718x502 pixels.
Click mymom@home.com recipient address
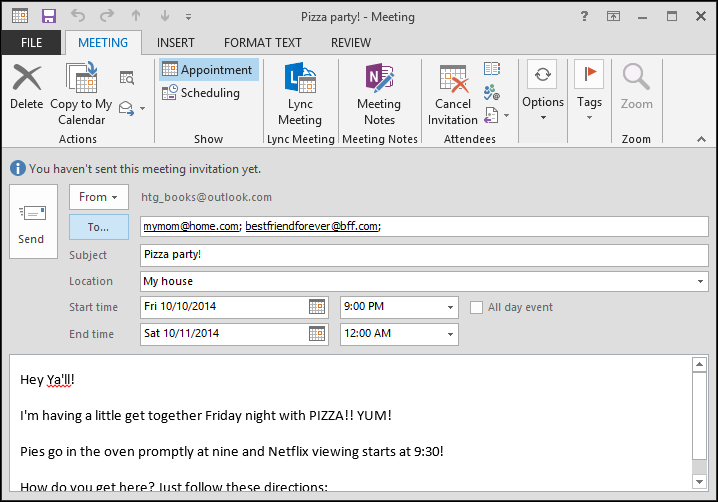(x=191, y=226)
